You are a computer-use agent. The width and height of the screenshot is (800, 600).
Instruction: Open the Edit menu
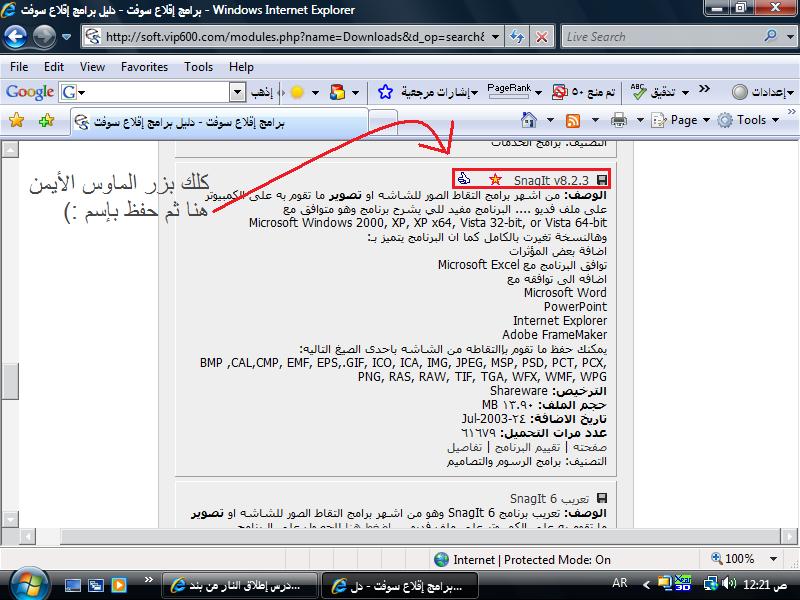click(54, 67)
